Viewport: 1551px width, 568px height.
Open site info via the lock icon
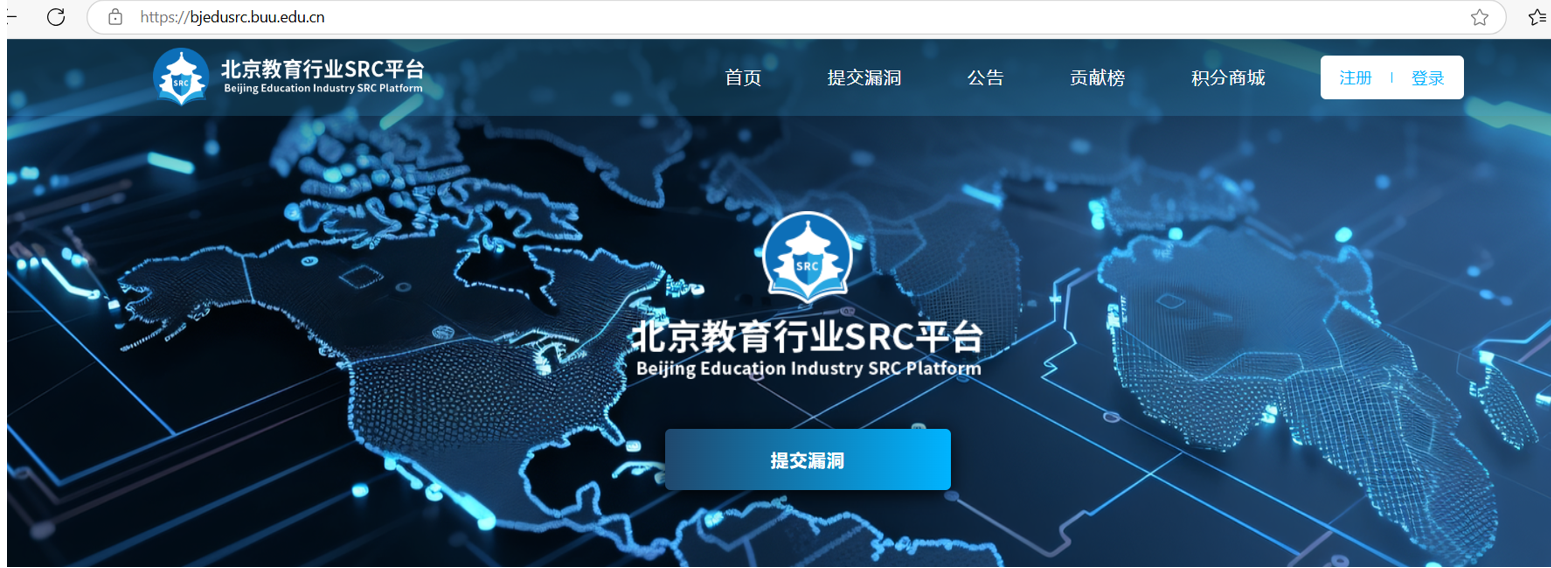115,17
